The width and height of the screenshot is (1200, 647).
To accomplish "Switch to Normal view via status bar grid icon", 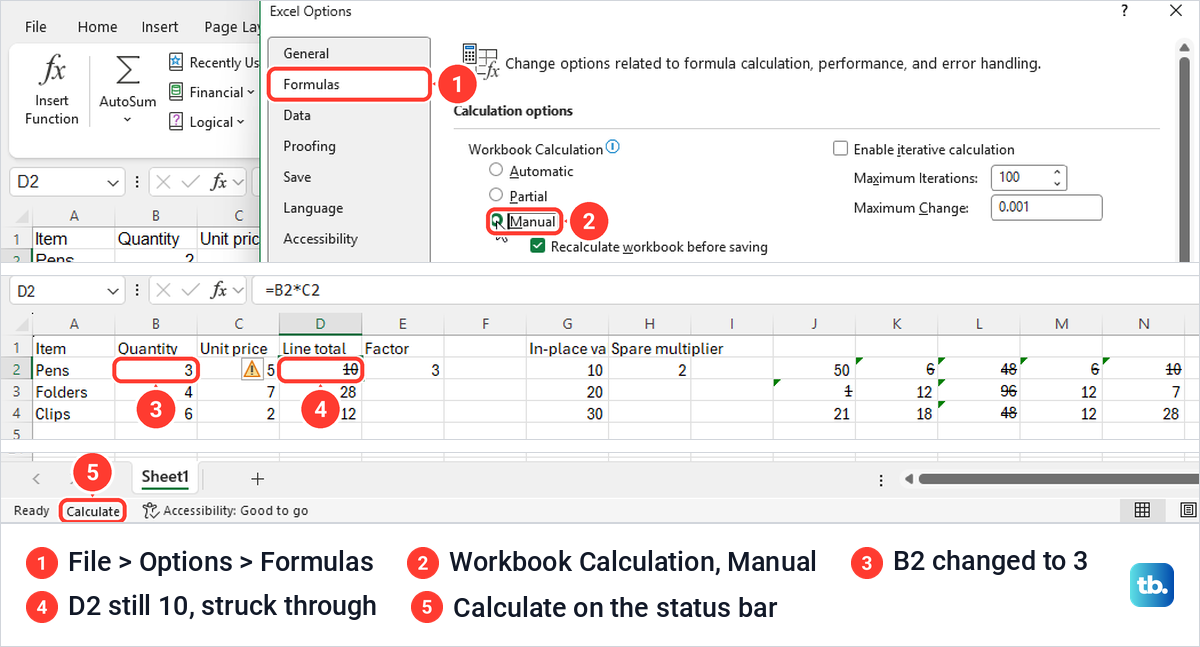I will pos(1141,510).
